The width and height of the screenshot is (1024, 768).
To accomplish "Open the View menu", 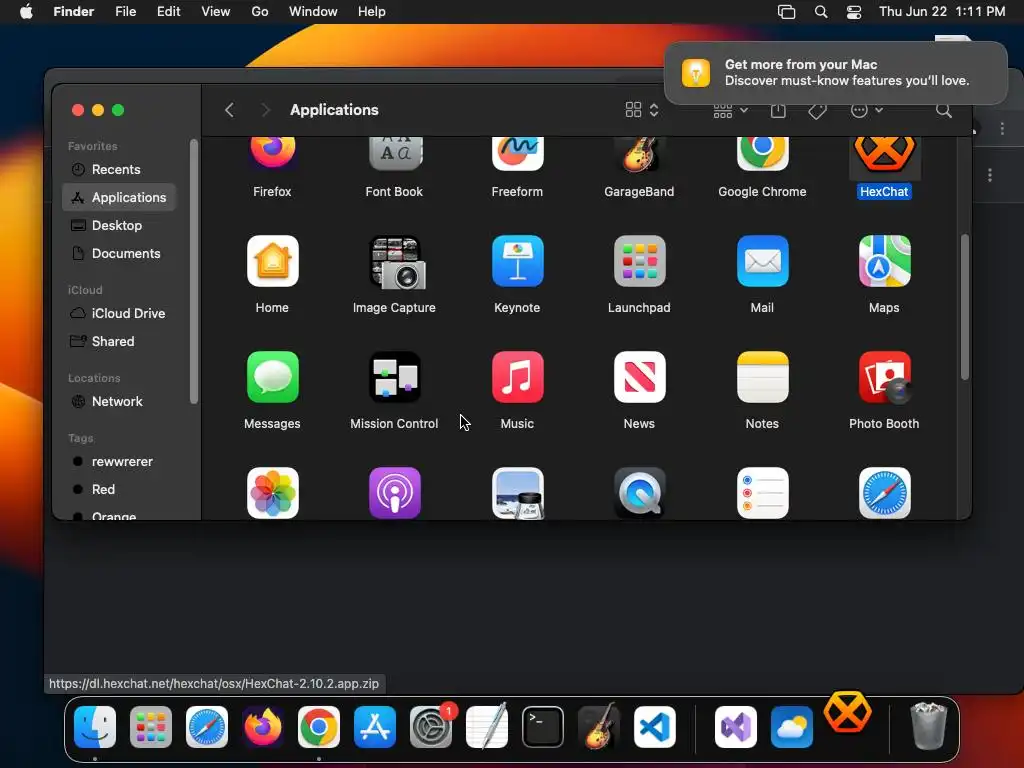I will (216, 12).
